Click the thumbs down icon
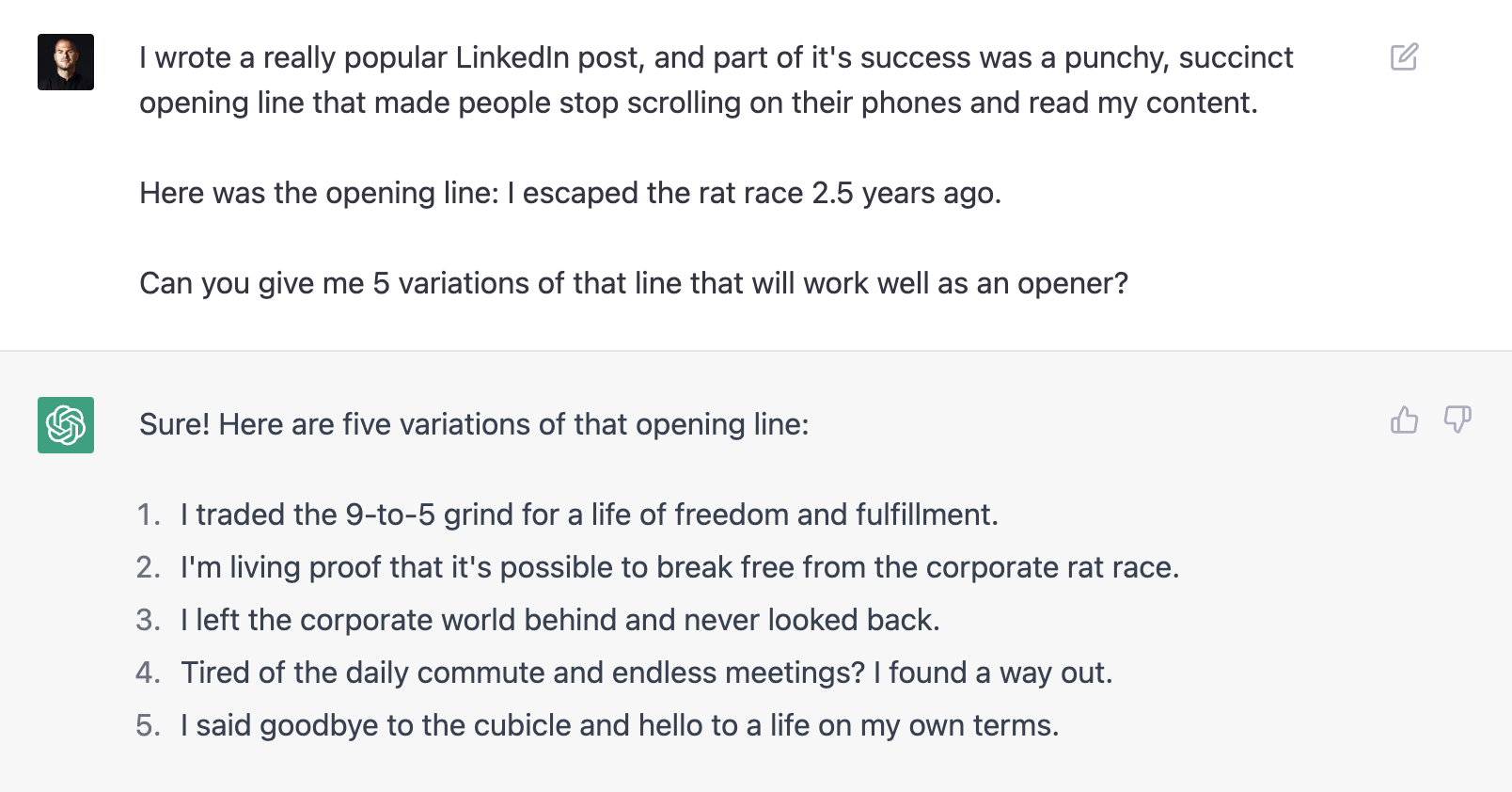The image size is (1512, 792). [x=1457, y=420]
